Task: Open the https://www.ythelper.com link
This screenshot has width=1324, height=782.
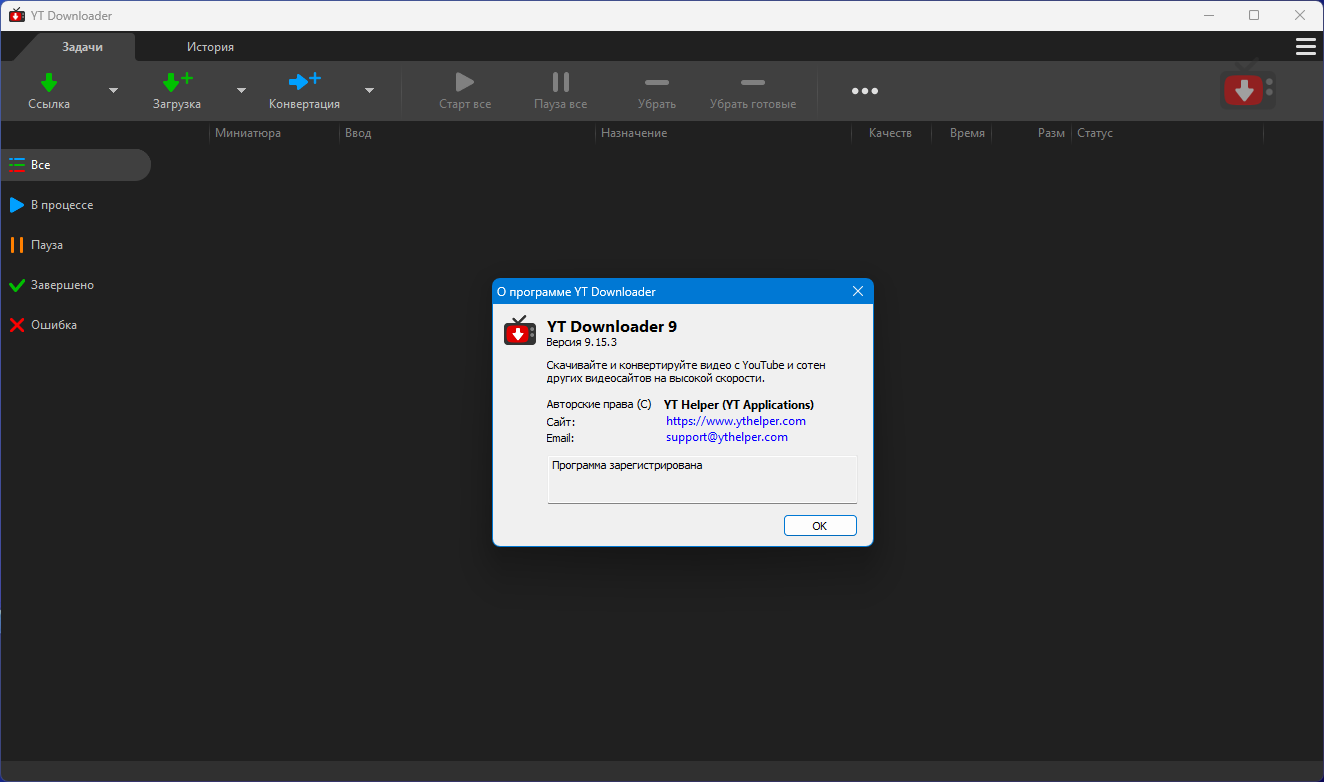Action: [x=736, y=421]
